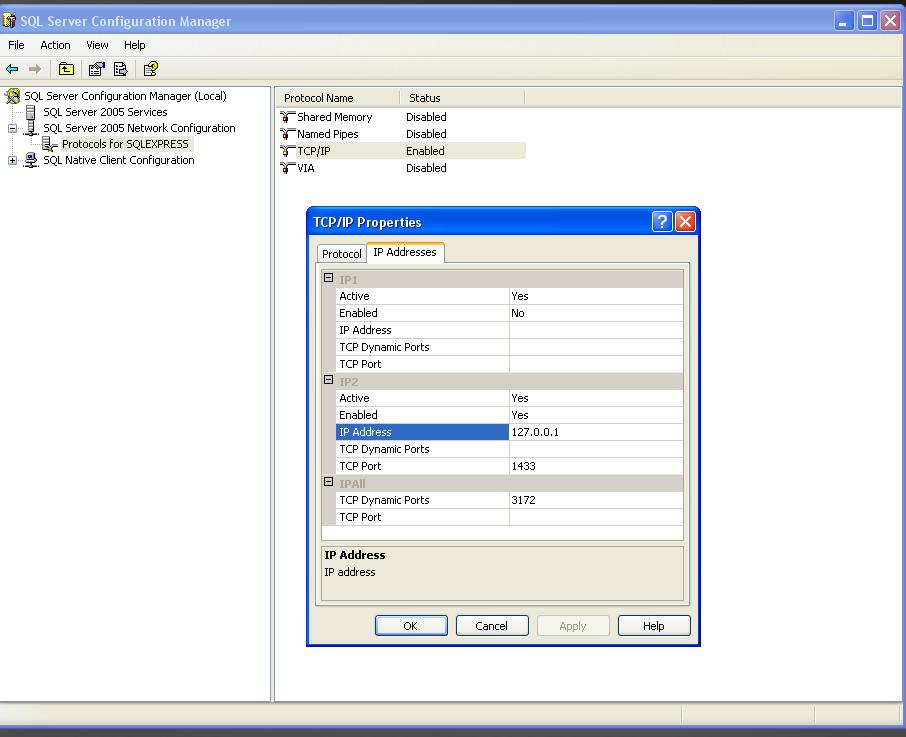This screenshot has height=737, width=906.
Task: Close the TCP/IP Properties dialog
Action: [x=685, y=221]
